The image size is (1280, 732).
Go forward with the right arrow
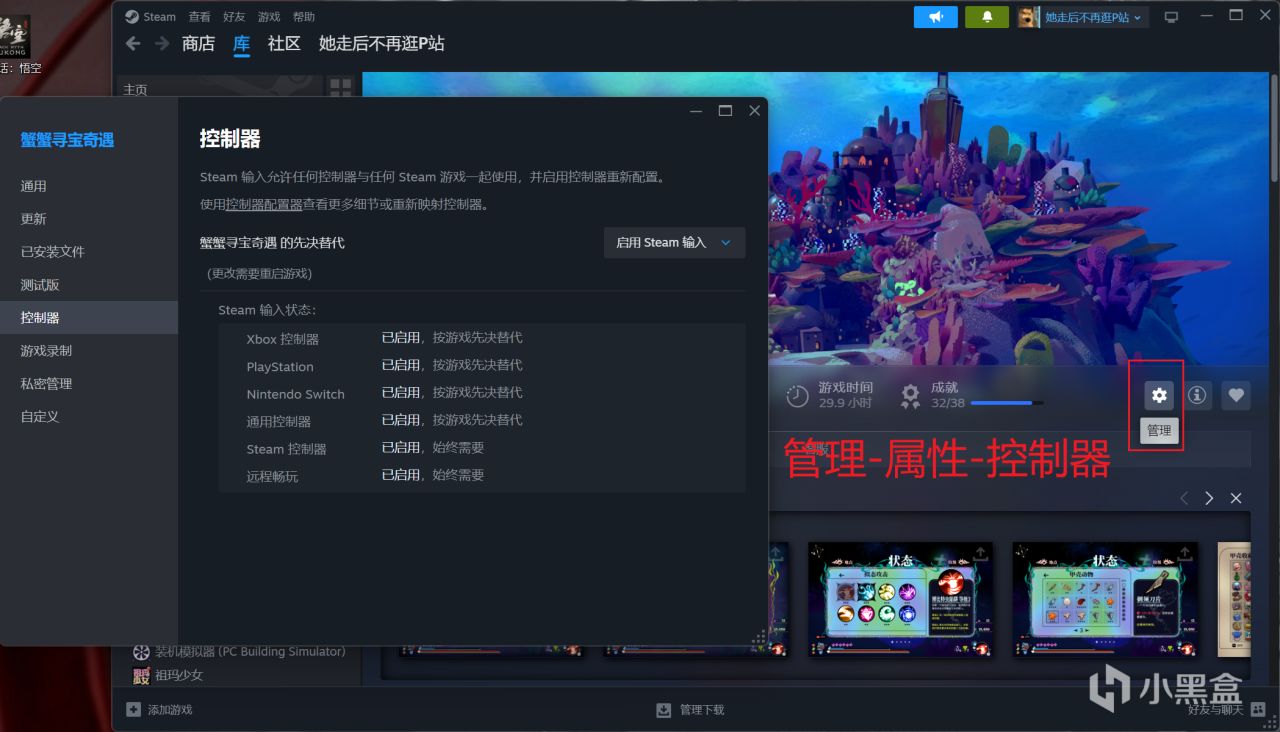pos(161,44)
